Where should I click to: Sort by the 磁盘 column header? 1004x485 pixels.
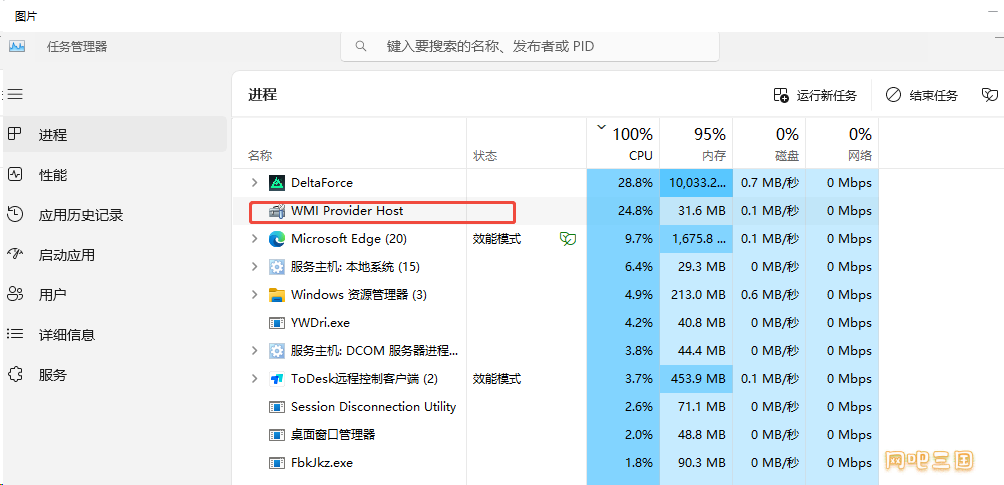769,143
